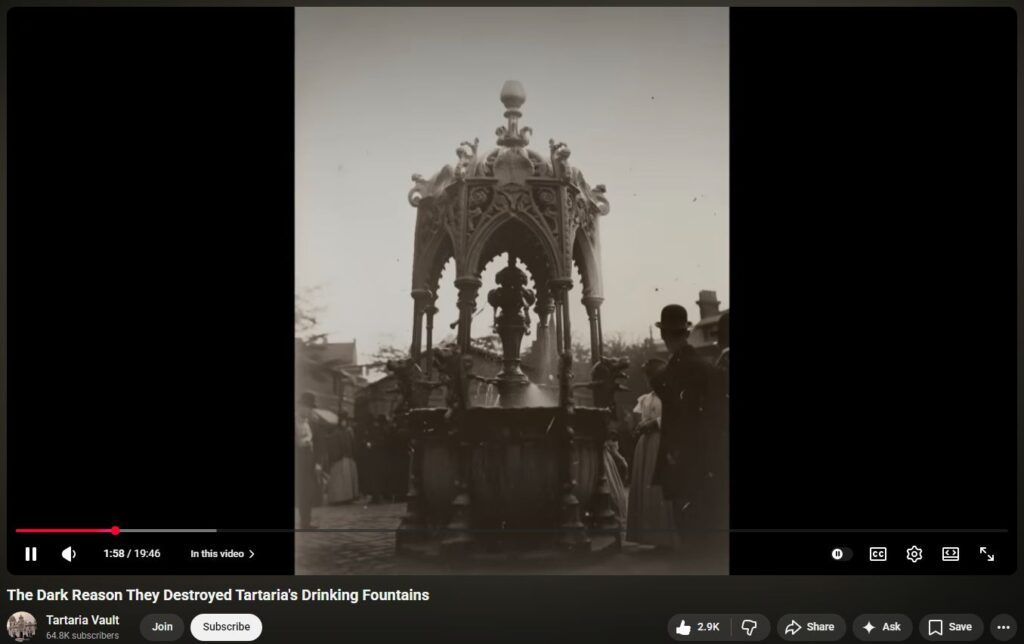Click the red progress bar scrubber
The height and width of the screenshot is (644, 1024).
115,530
